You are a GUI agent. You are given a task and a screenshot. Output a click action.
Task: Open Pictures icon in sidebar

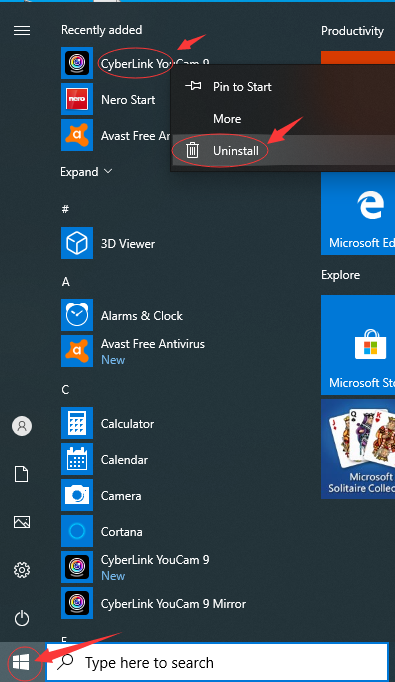pyautogui.click(x=22, y=522)
